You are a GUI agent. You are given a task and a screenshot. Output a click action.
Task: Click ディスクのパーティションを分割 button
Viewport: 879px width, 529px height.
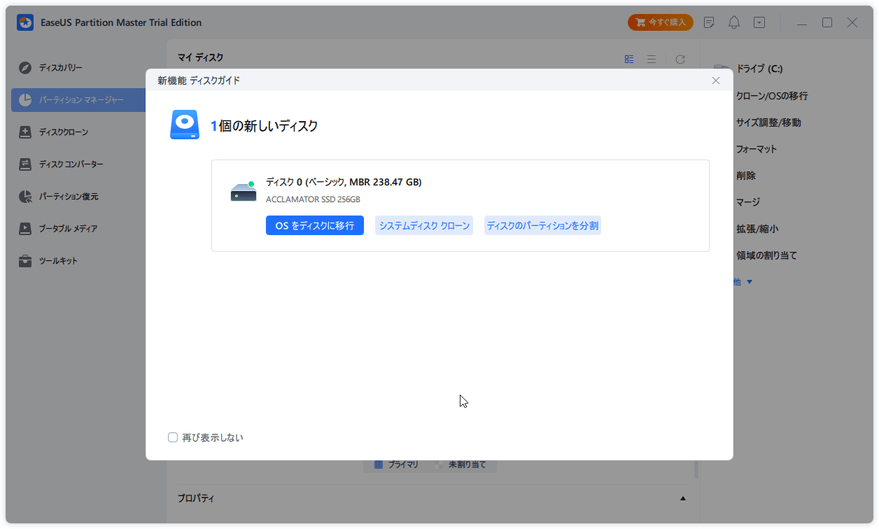pos(542,226)
